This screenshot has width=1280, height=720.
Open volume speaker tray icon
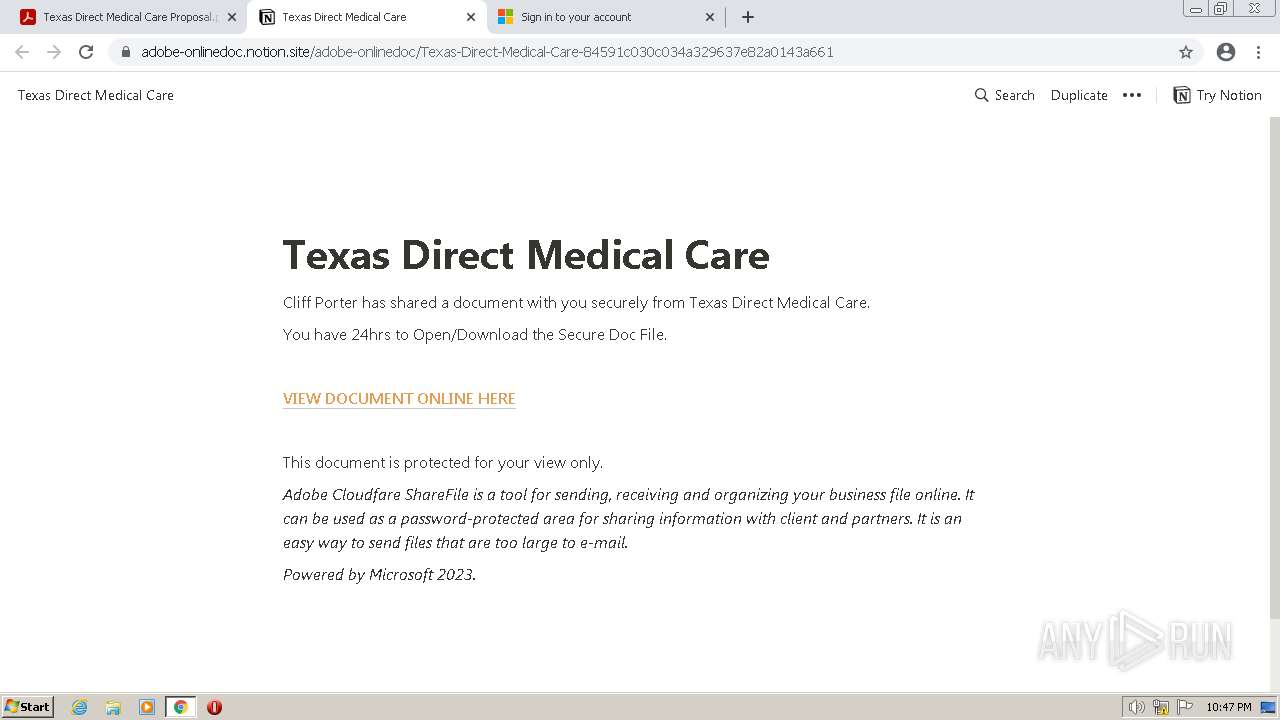point(1137,707)
